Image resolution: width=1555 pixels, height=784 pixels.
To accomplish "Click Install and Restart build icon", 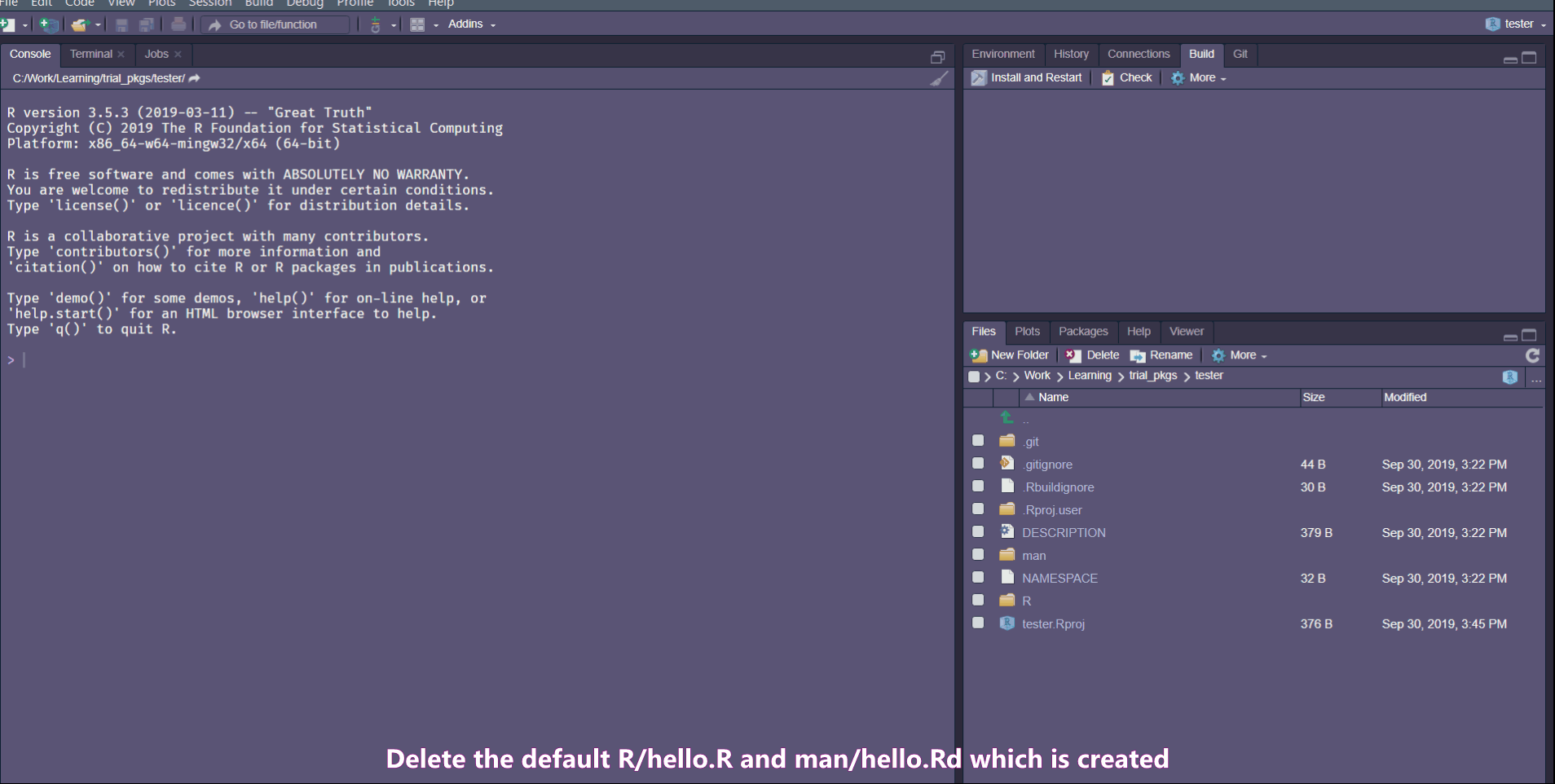I will (x=979, y=77).
